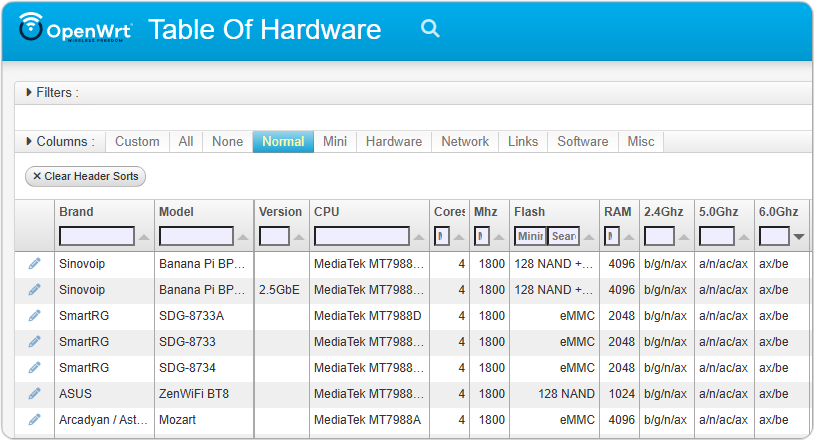Select the Network columns tab
The image size is (814, 440).
[x=465, y=141]
